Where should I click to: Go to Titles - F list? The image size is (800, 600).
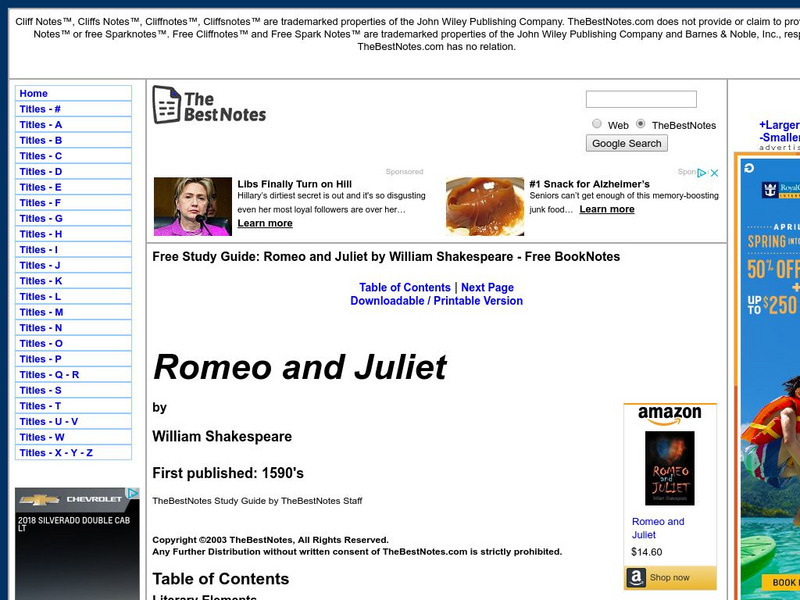coord(73,203)
